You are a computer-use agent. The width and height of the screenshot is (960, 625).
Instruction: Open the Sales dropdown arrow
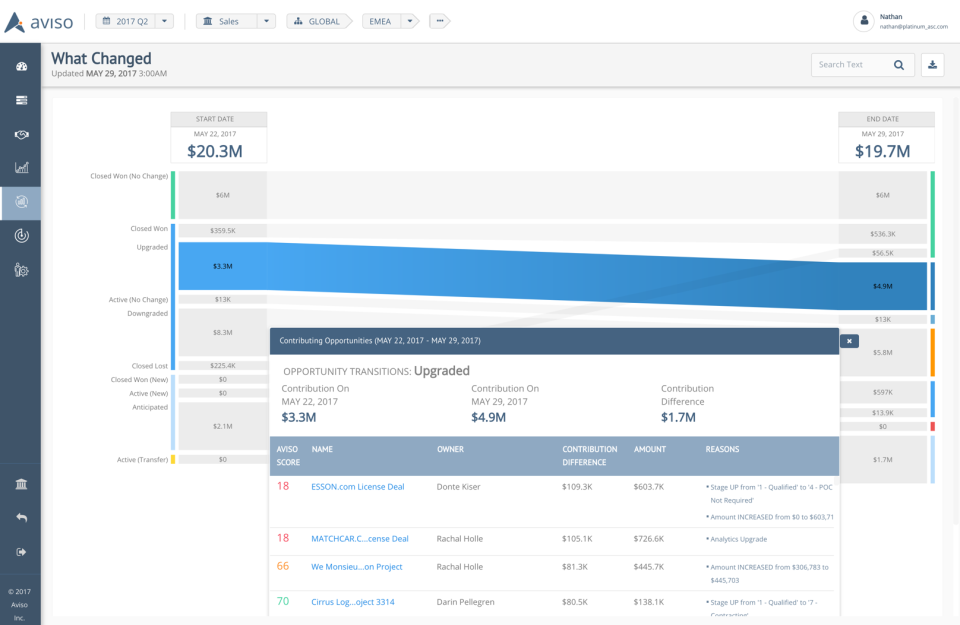[266, 21]
